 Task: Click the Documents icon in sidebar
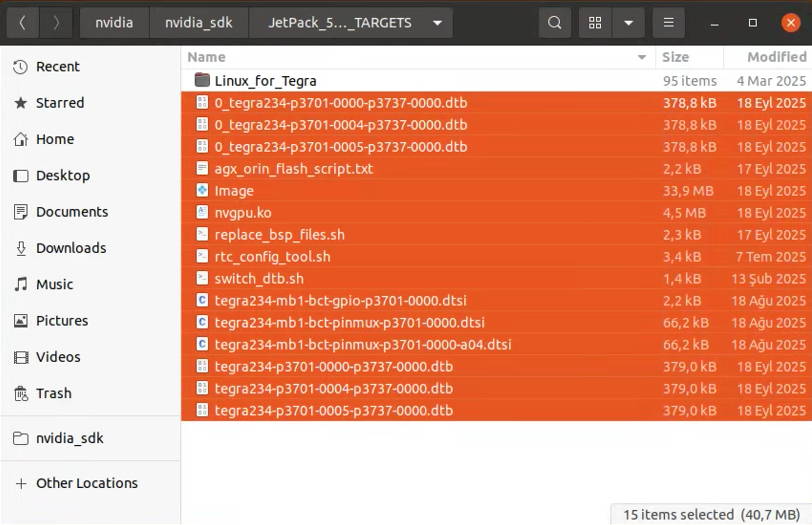pos(21,212)
